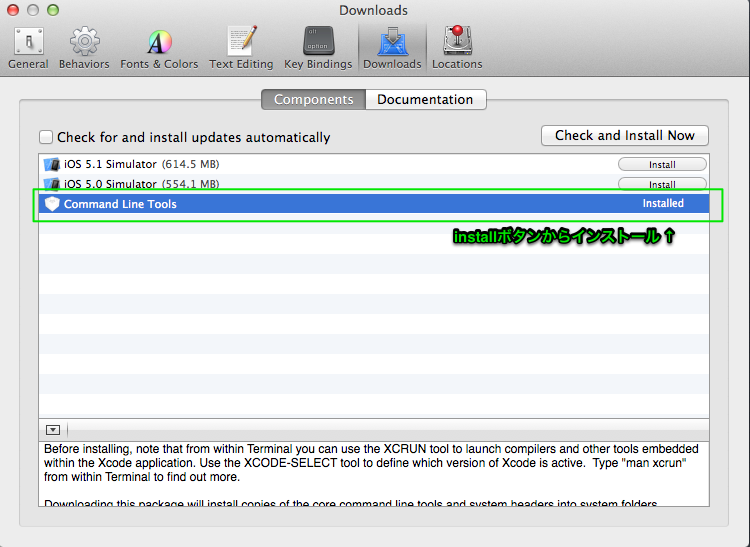This screenshot has width=750, height=547.
Task: Close the Downloads window with red button
Action: pos(13,10)
